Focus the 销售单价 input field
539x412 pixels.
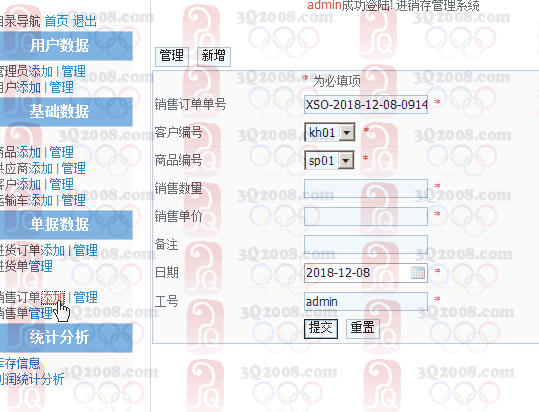[366, 216]
